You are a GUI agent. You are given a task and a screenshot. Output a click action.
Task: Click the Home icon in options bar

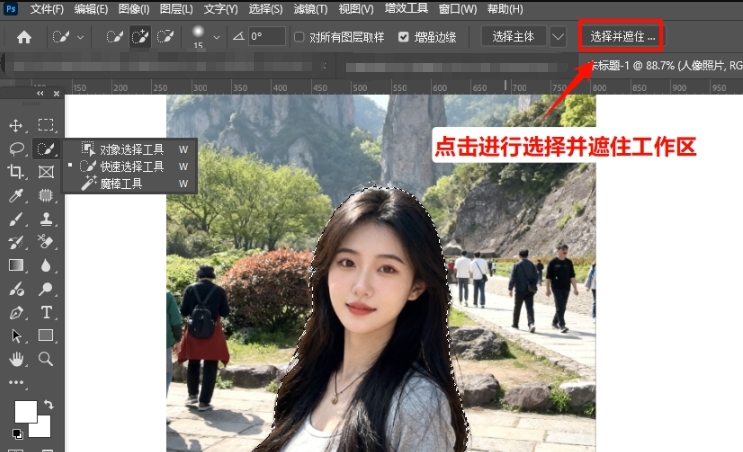24,37
